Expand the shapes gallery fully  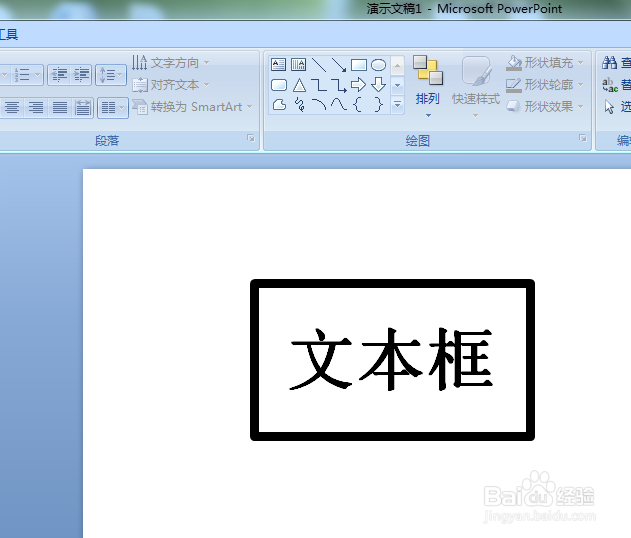click(x=397, y=105)
